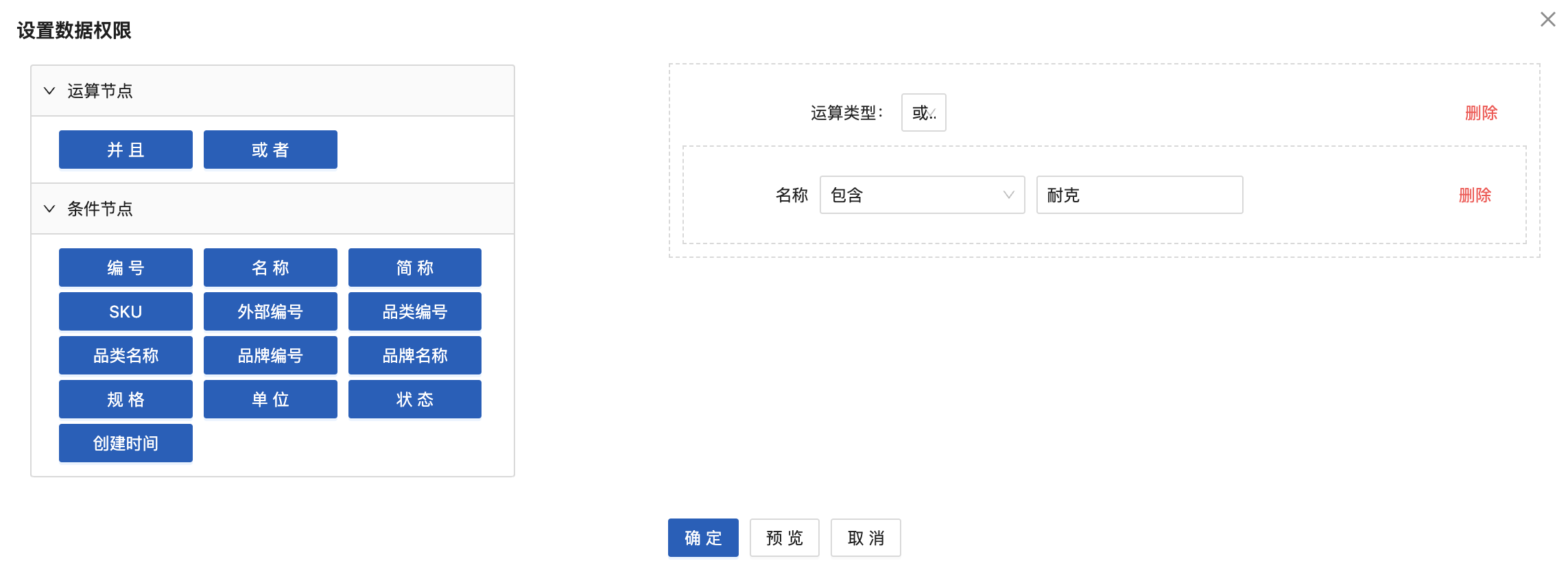Add the 状态 condition node
The image size is (1568, 572).
point(414,399)
